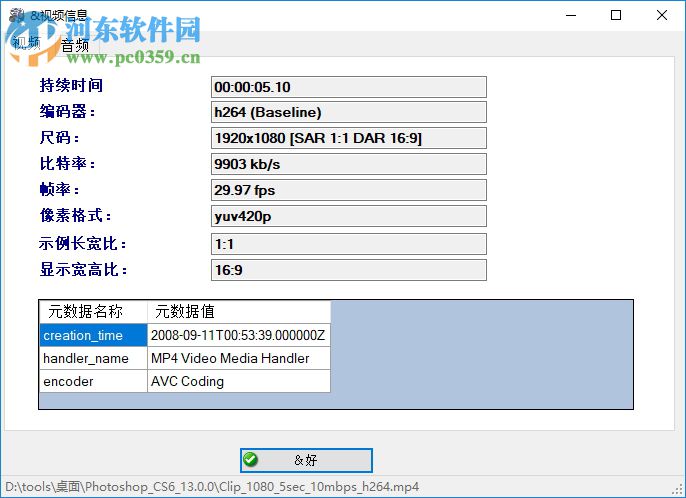This screenshot has height=498, width=686.
Task: Click the 尺码 field showing 1920x1080
Action: (x=349, y=138)
